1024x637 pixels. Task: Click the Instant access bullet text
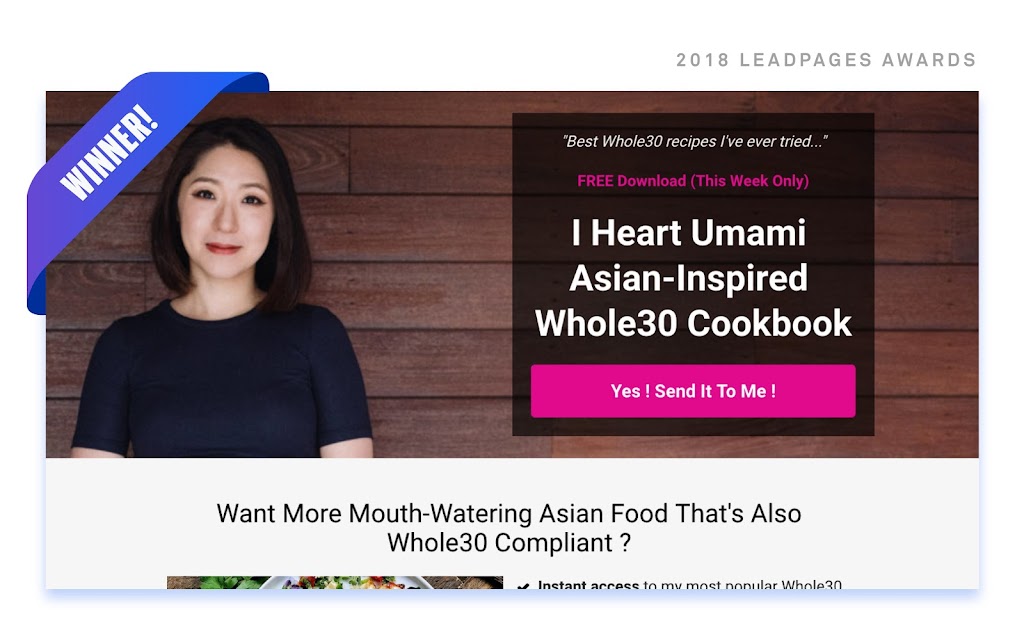click(x=690, y=585)
